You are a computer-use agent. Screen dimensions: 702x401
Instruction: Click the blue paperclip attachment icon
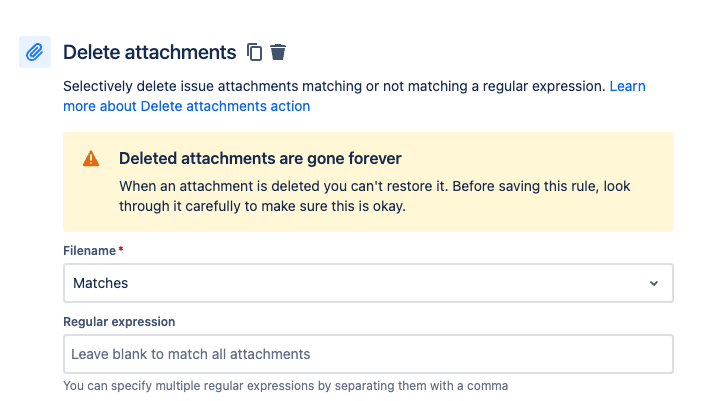click(35, 52)
